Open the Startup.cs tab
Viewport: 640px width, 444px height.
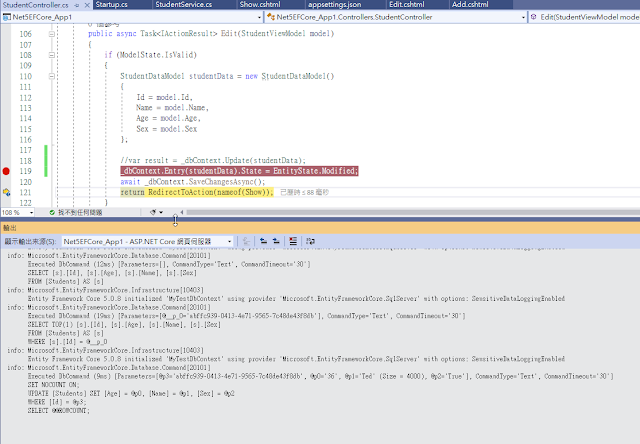[111, 4]
